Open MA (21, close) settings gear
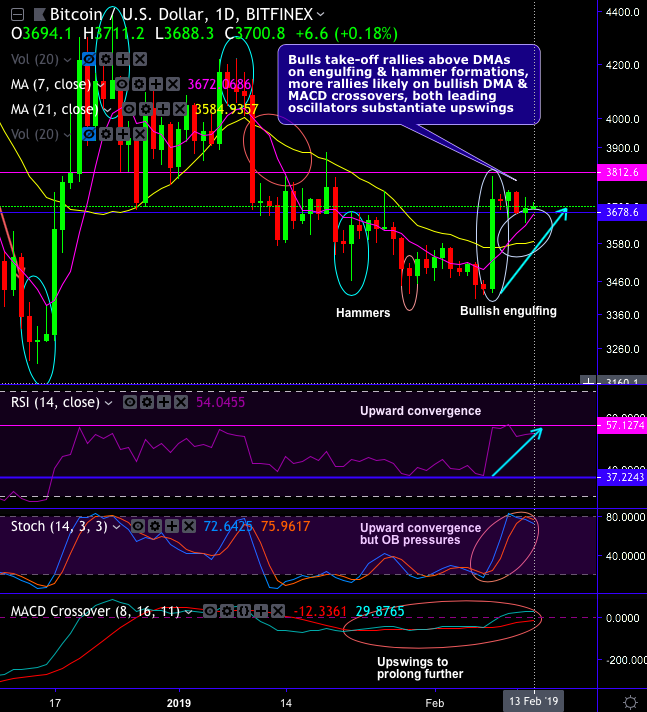This screenshot has height=712, width=647. 146,109
